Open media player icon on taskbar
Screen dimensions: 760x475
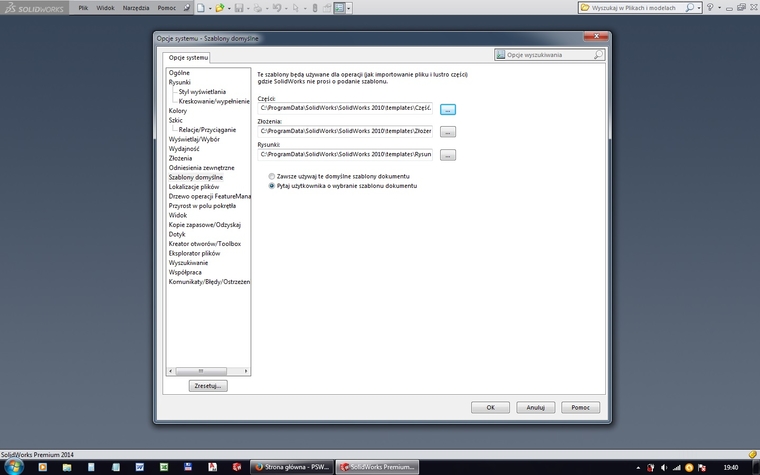(x=43, y=467)
